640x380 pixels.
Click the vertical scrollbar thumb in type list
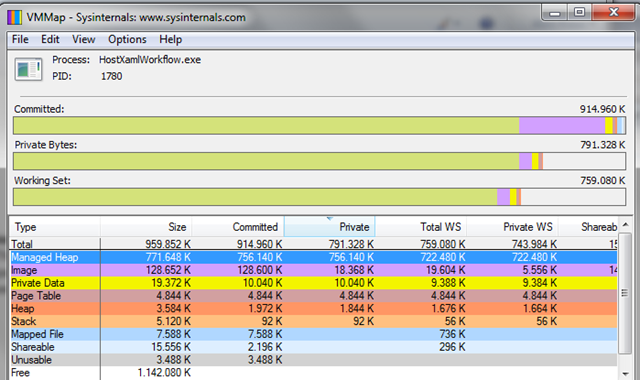(x=624, y=293)
